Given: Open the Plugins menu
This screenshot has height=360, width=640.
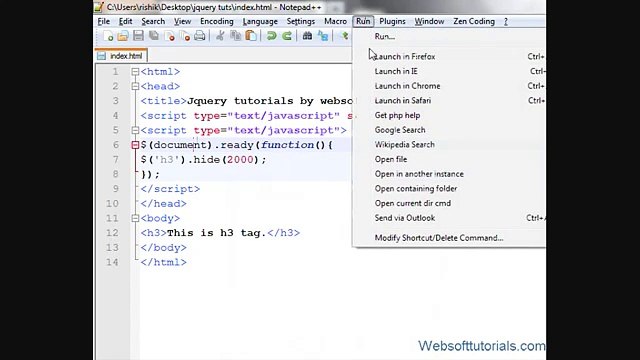Looking at the screenshot, I should click(392, 21).
